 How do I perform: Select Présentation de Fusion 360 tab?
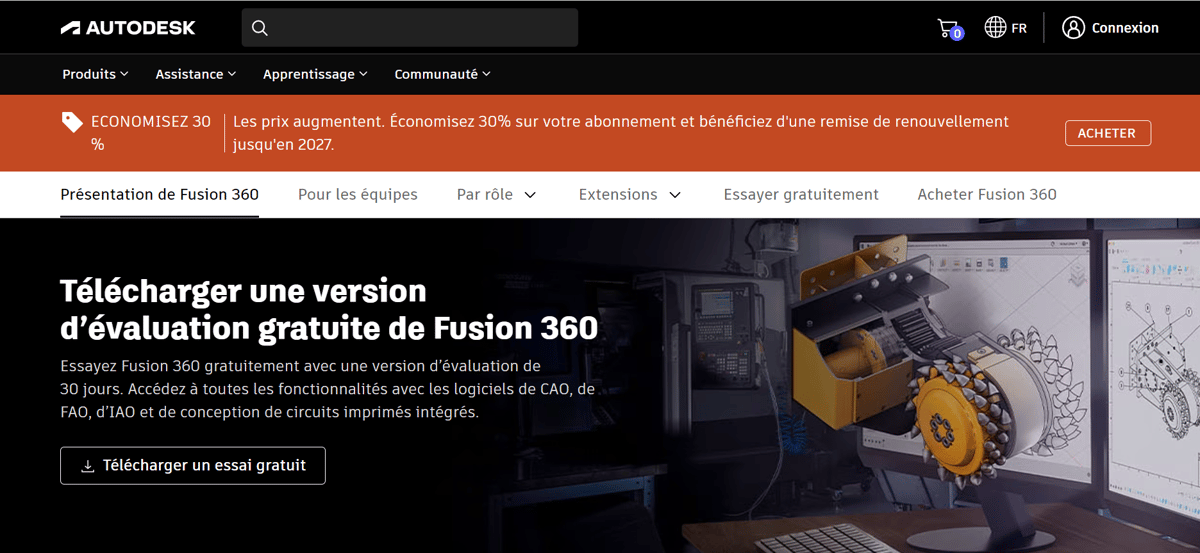coord(159,194)
